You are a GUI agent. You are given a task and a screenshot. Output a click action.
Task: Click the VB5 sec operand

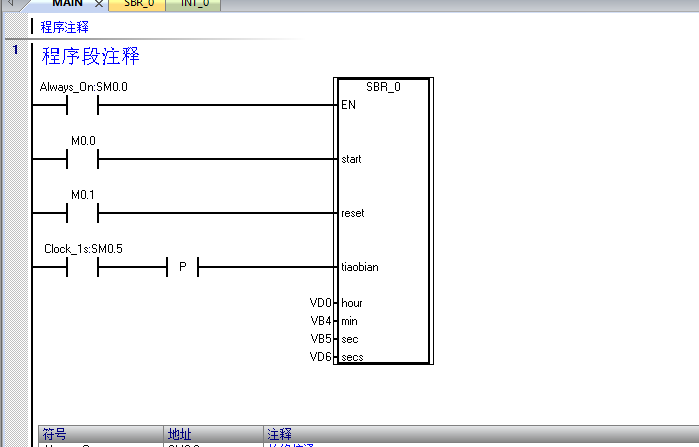320,339
